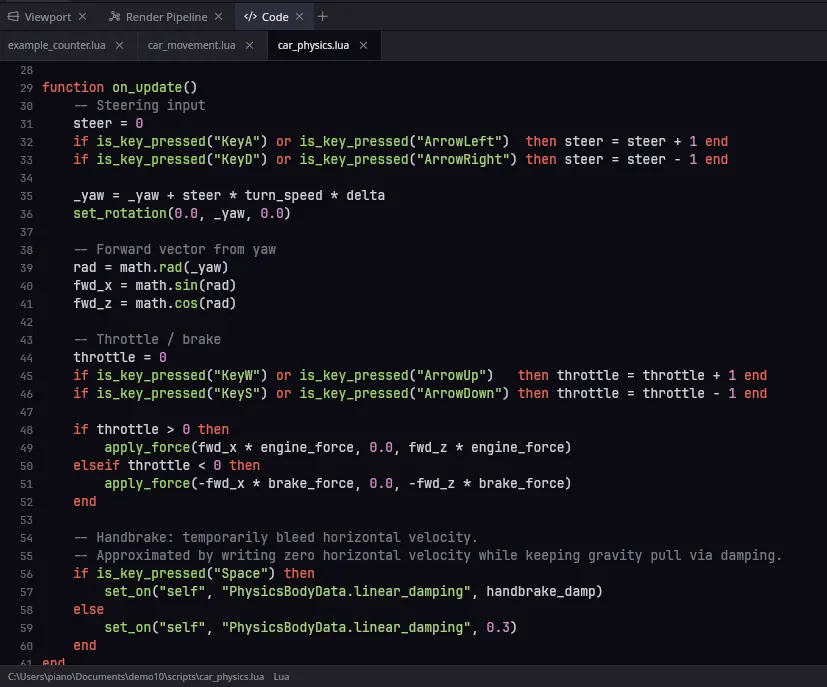Click the Lua language indicator
This screenshot has width=827, height=687.
point(281,676)
